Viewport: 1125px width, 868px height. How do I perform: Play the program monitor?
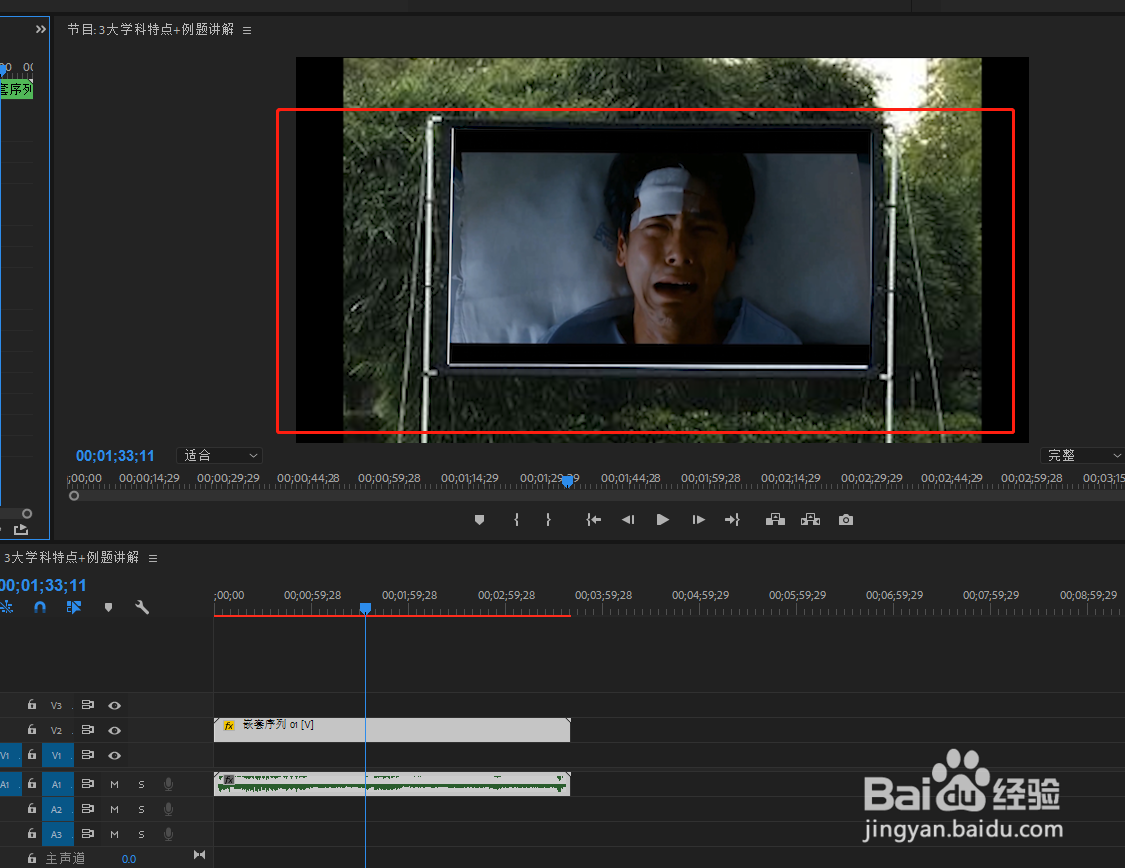(662, 520)
